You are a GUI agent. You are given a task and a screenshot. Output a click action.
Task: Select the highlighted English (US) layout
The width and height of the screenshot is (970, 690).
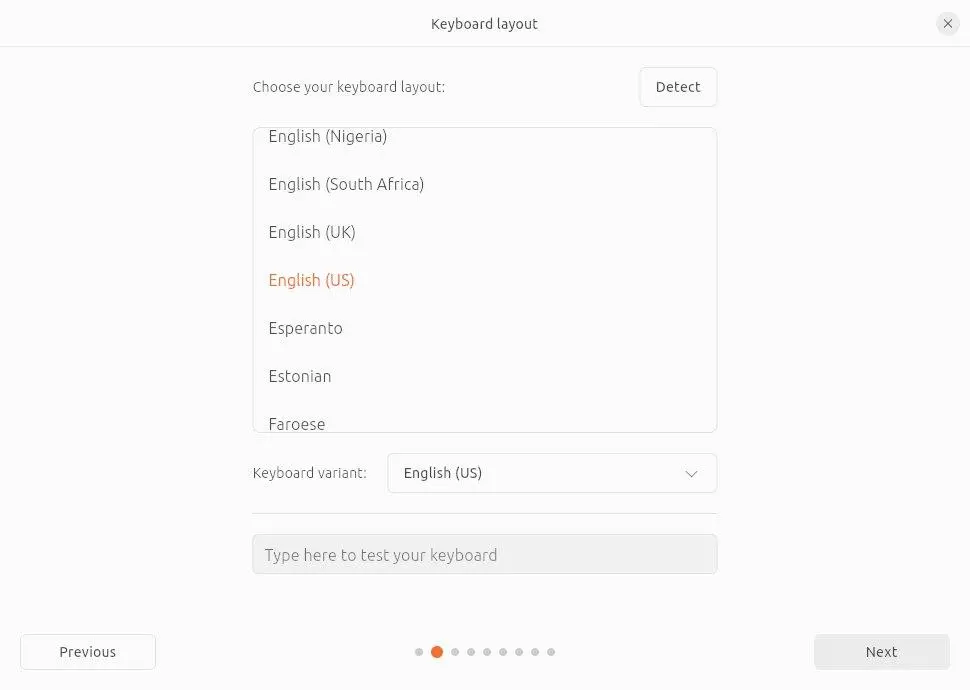[311, 280]
